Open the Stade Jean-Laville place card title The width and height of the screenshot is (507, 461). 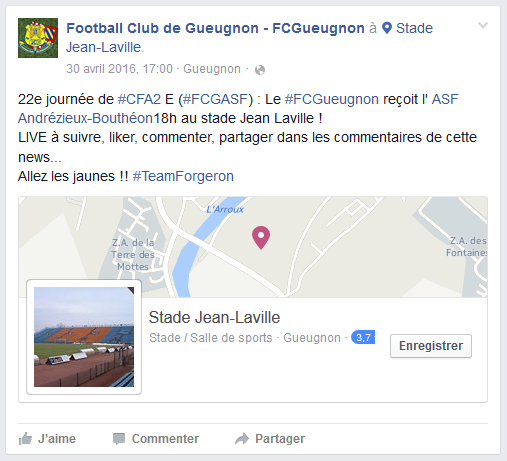click(214, 317)
